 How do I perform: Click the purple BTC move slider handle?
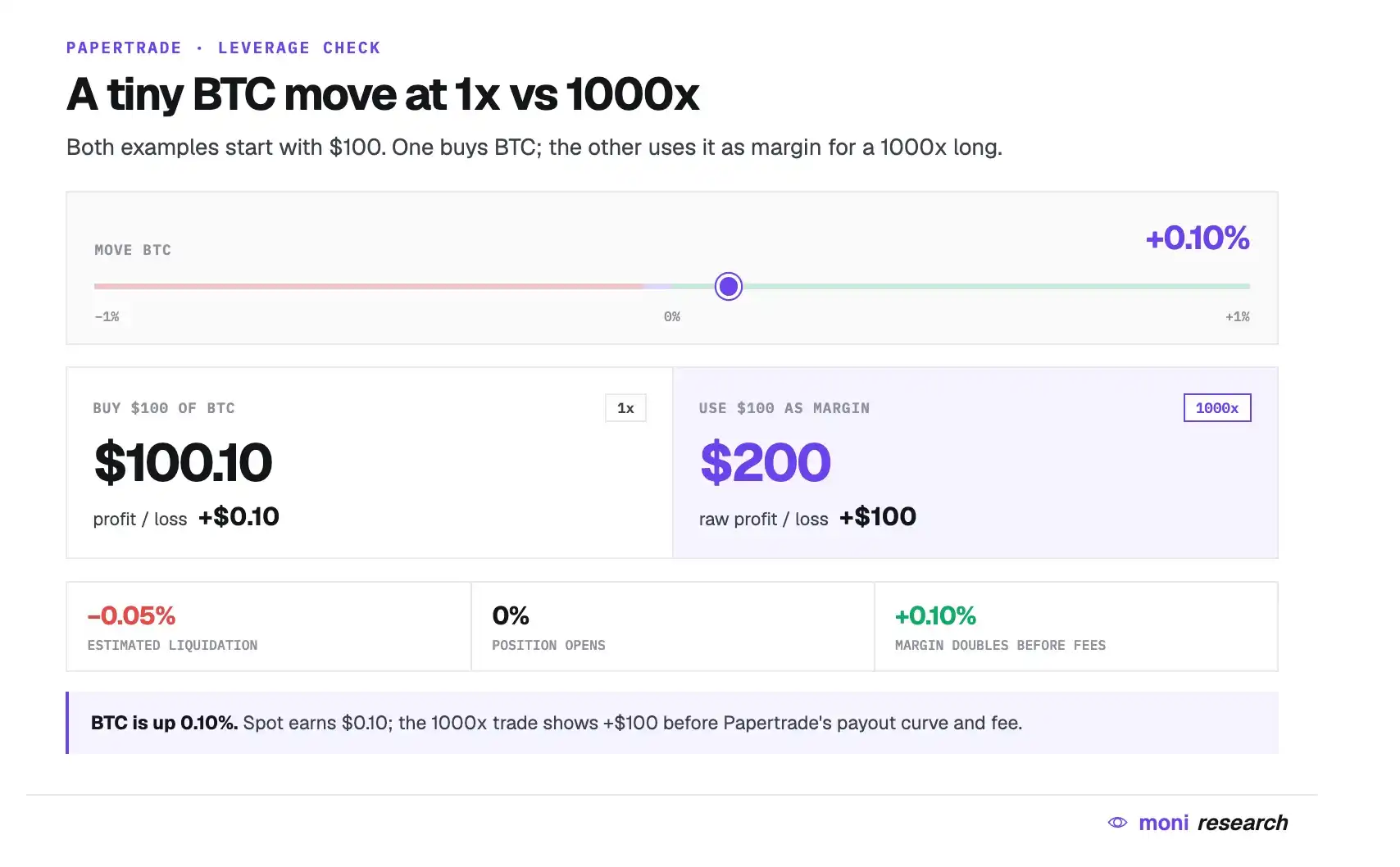[728, 287]
